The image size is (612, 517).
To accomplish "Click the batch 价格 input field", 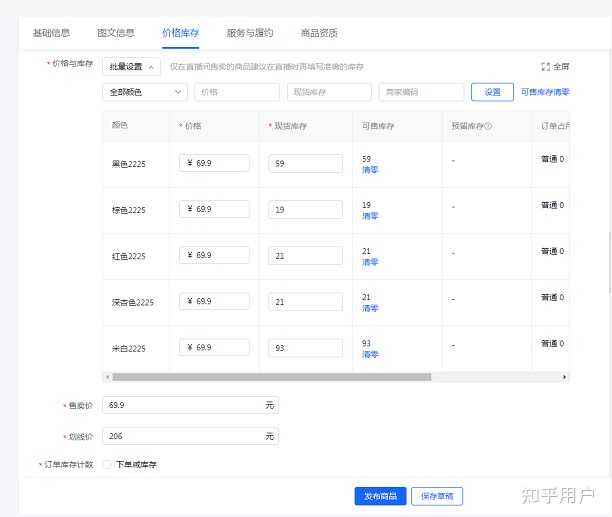I will click(x=237, y=92).
